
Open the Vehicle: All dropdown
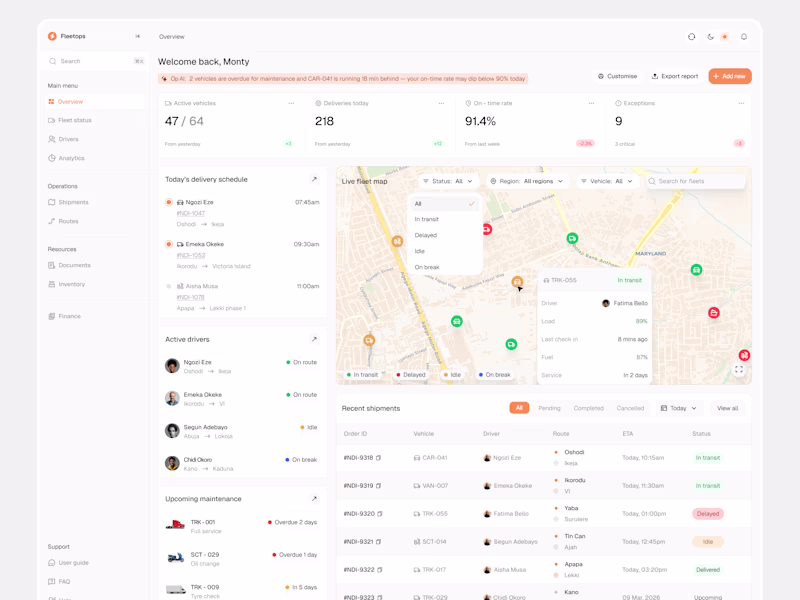607,181
